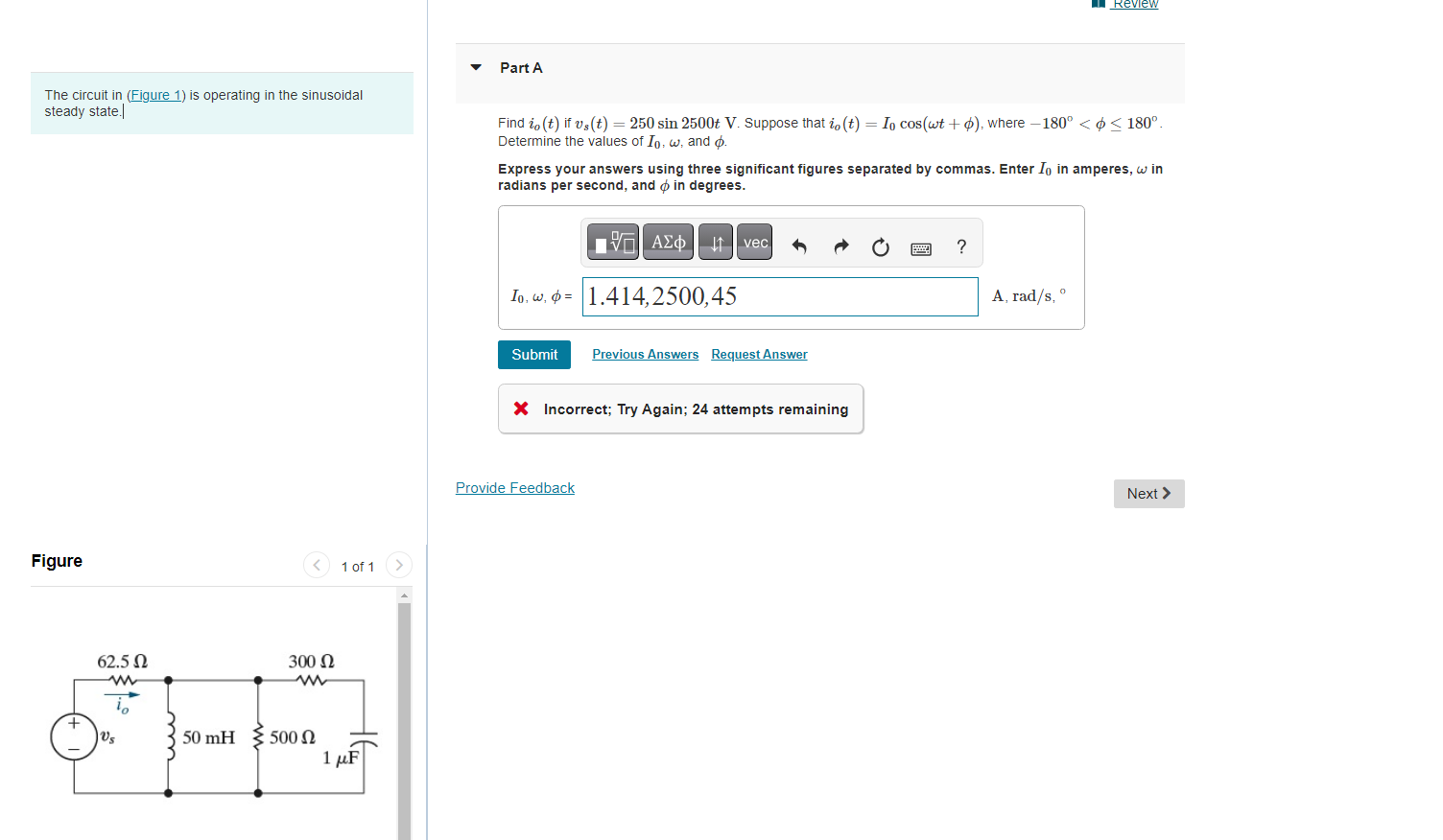Screen dimensions: 1443x840
Task: Advance to the next figure chevron
Action: [x=398, y=565]
